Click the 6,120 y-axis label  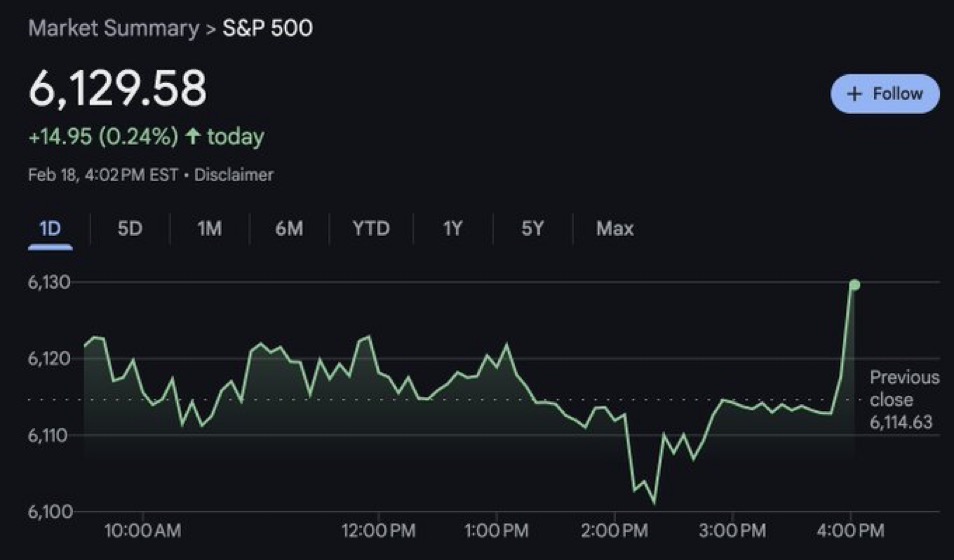(x=49, y=359)
